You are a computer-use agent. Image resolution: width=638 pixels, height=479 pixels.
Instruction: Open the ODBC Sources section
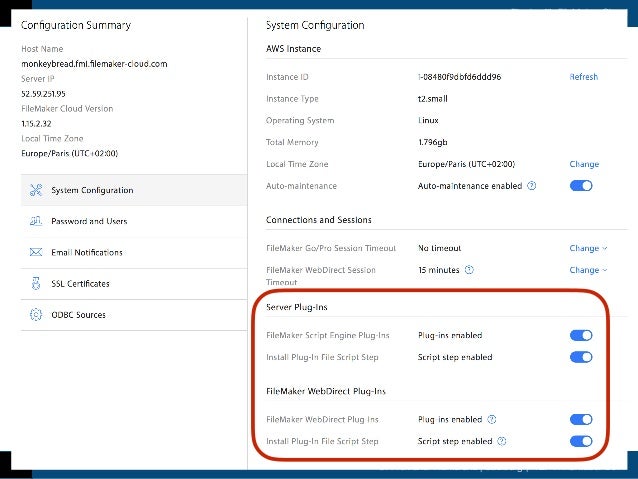(x=134, y=315)
